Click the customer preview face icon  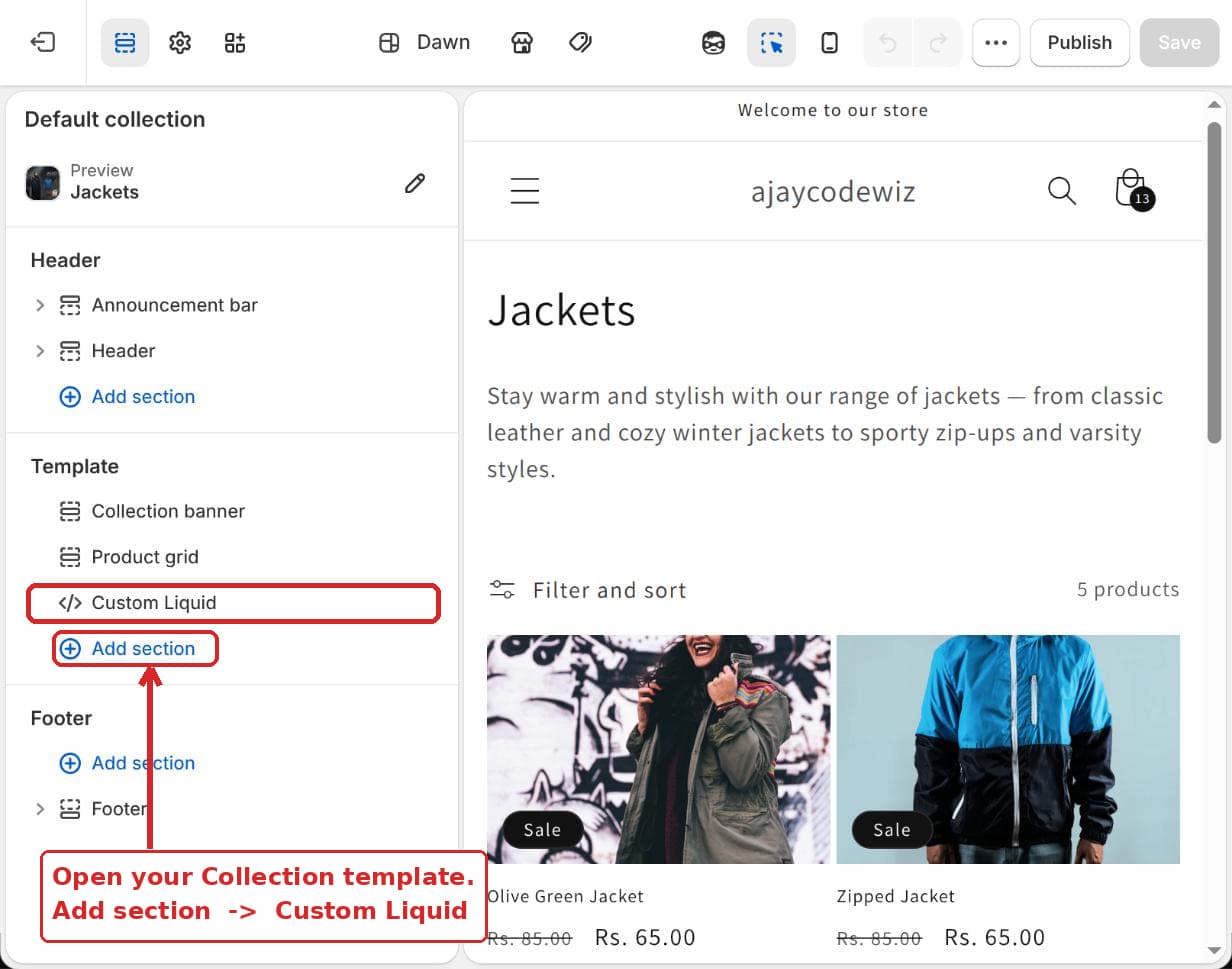[713, 43]
